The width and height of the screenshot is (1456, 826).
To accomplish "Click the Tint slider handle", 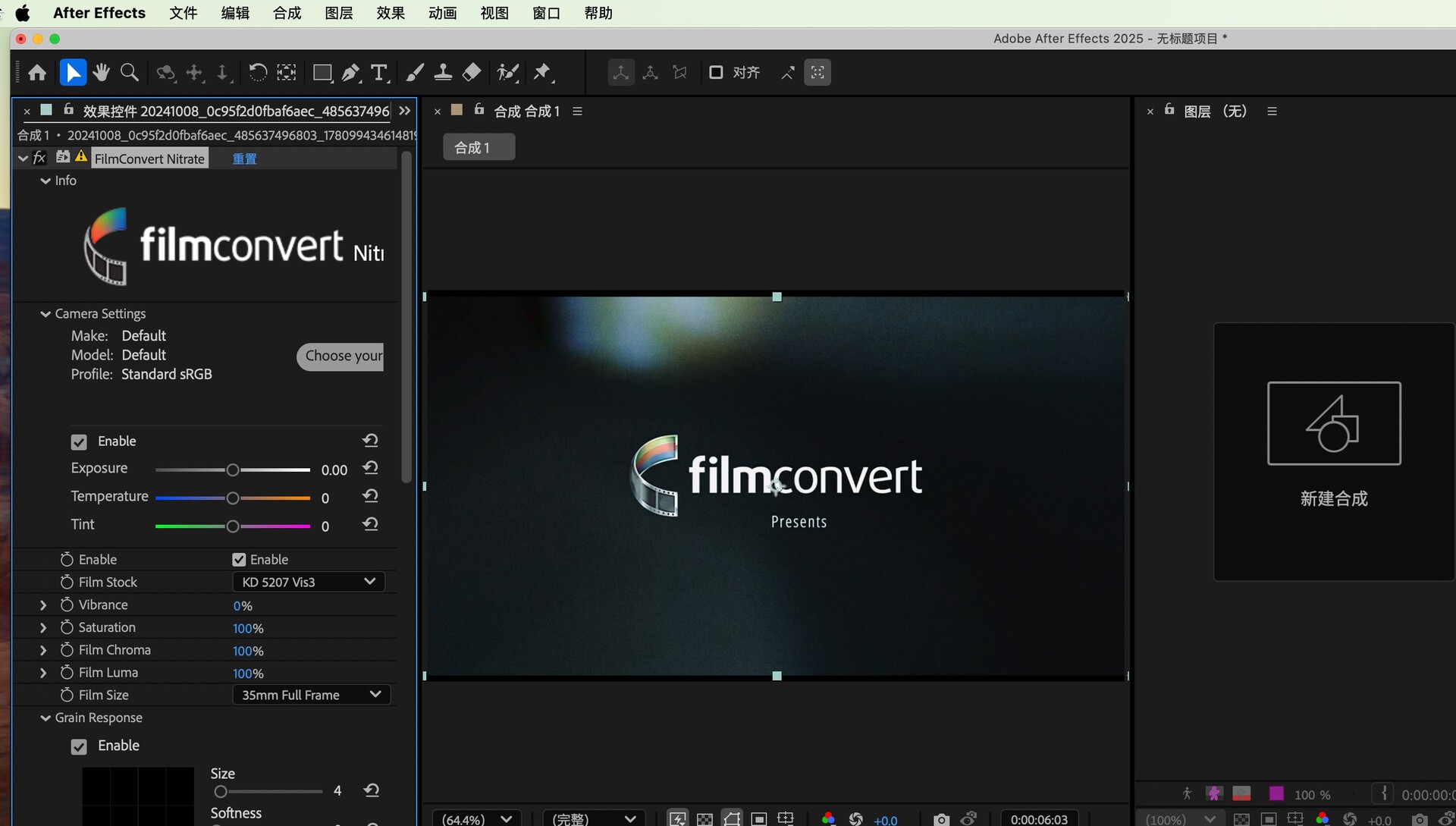I will pos(233,526).
